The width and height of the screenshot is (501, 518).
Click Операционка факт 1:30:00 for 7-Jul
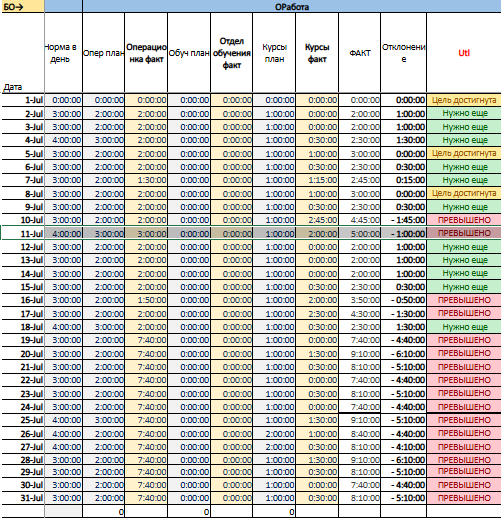[146, 180]
